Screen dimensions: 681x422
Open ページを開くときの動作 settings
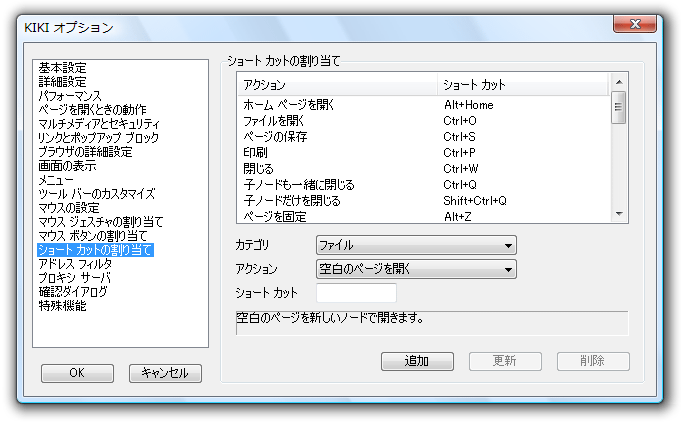point(92,109)
